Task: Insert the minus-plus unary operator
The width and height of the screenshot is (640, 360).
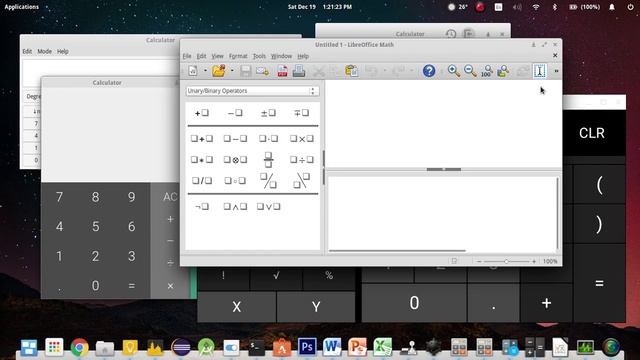Action: [302, 113]
